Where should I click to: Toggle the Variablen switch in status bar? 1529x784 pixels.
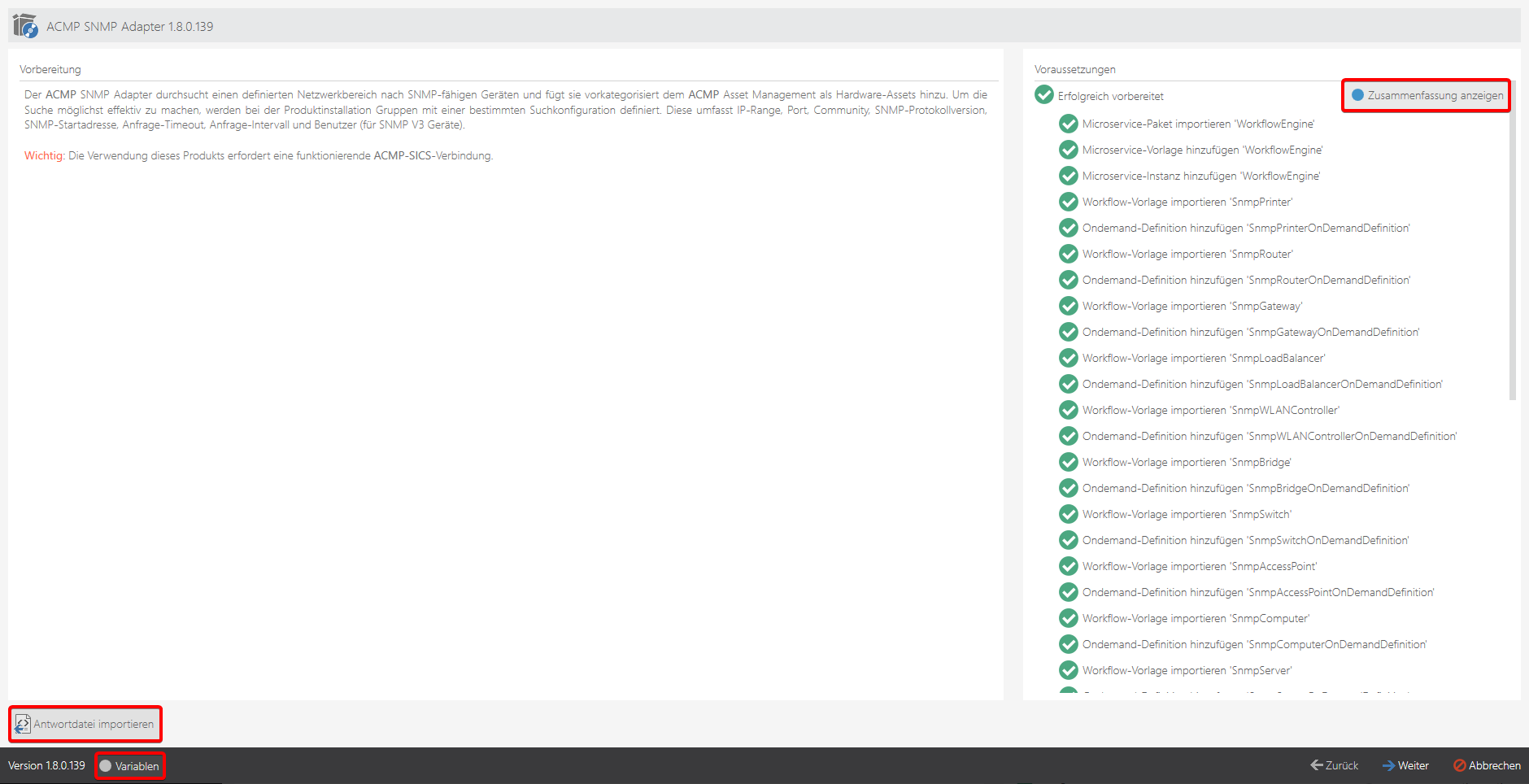[106, 766]
